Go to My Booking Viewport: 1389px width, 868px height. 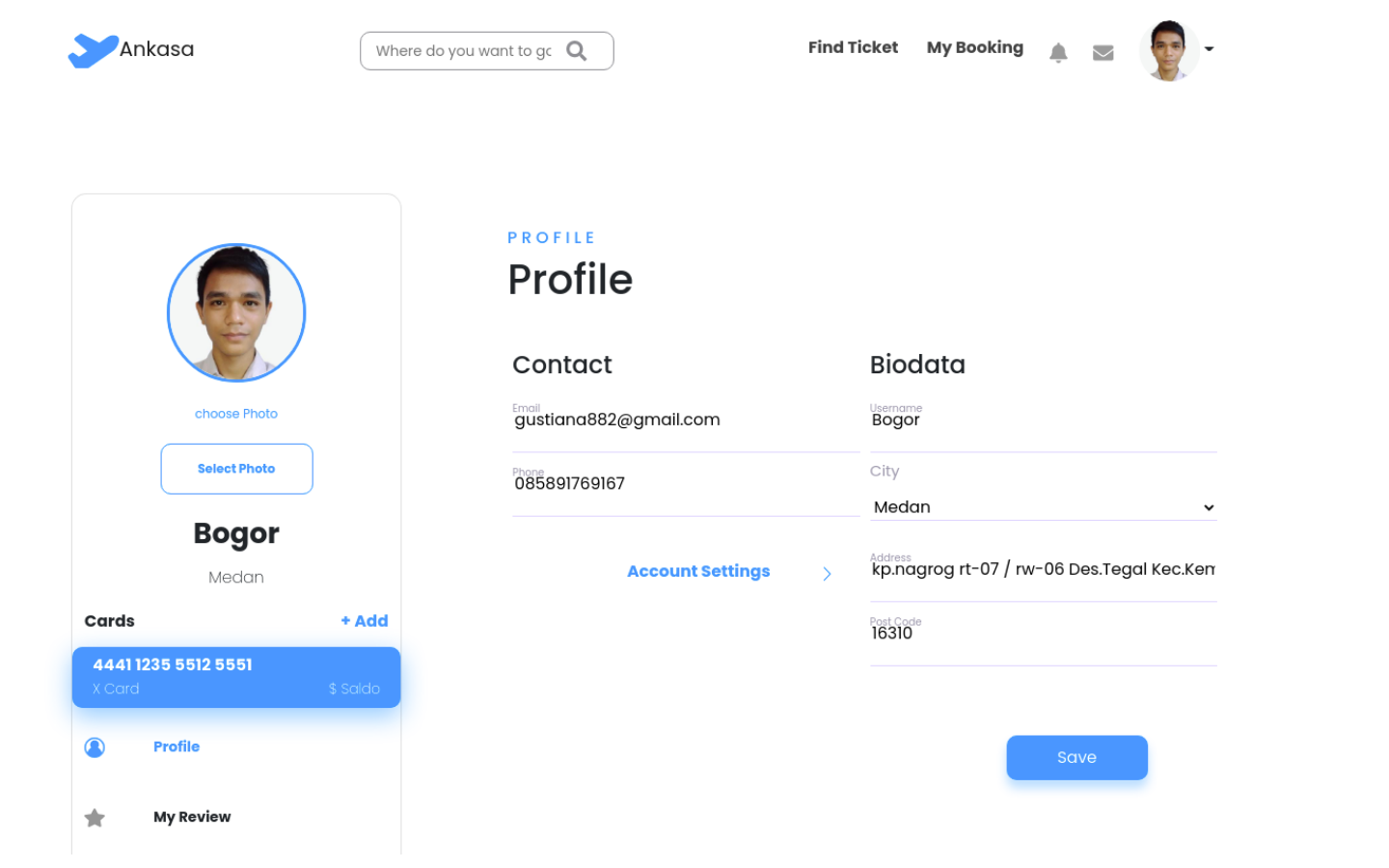point(974,47)
